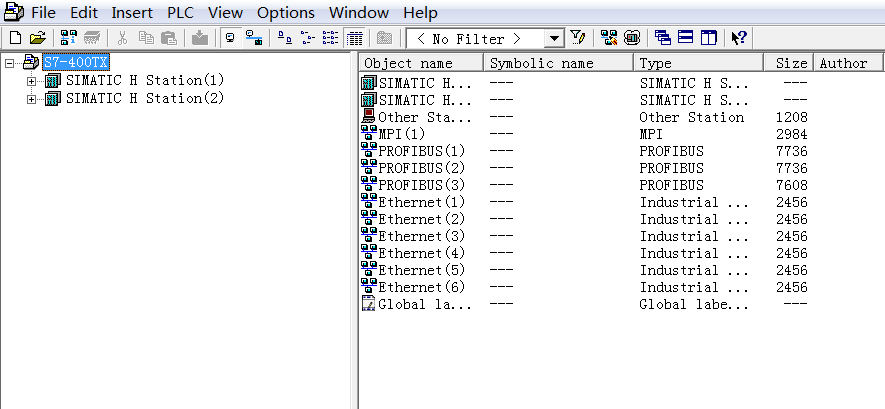The height and width of the screenshot is (409, 885).
Task: Click the Ethernet(1) network icon
Action: tap(369, 201)
